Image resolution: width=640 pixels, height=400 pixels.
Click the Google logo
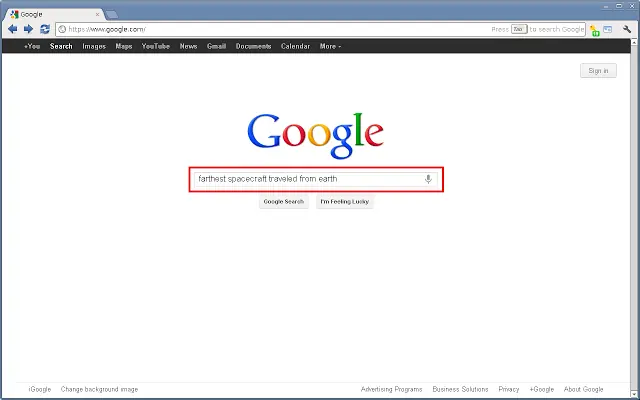point(316,136)
